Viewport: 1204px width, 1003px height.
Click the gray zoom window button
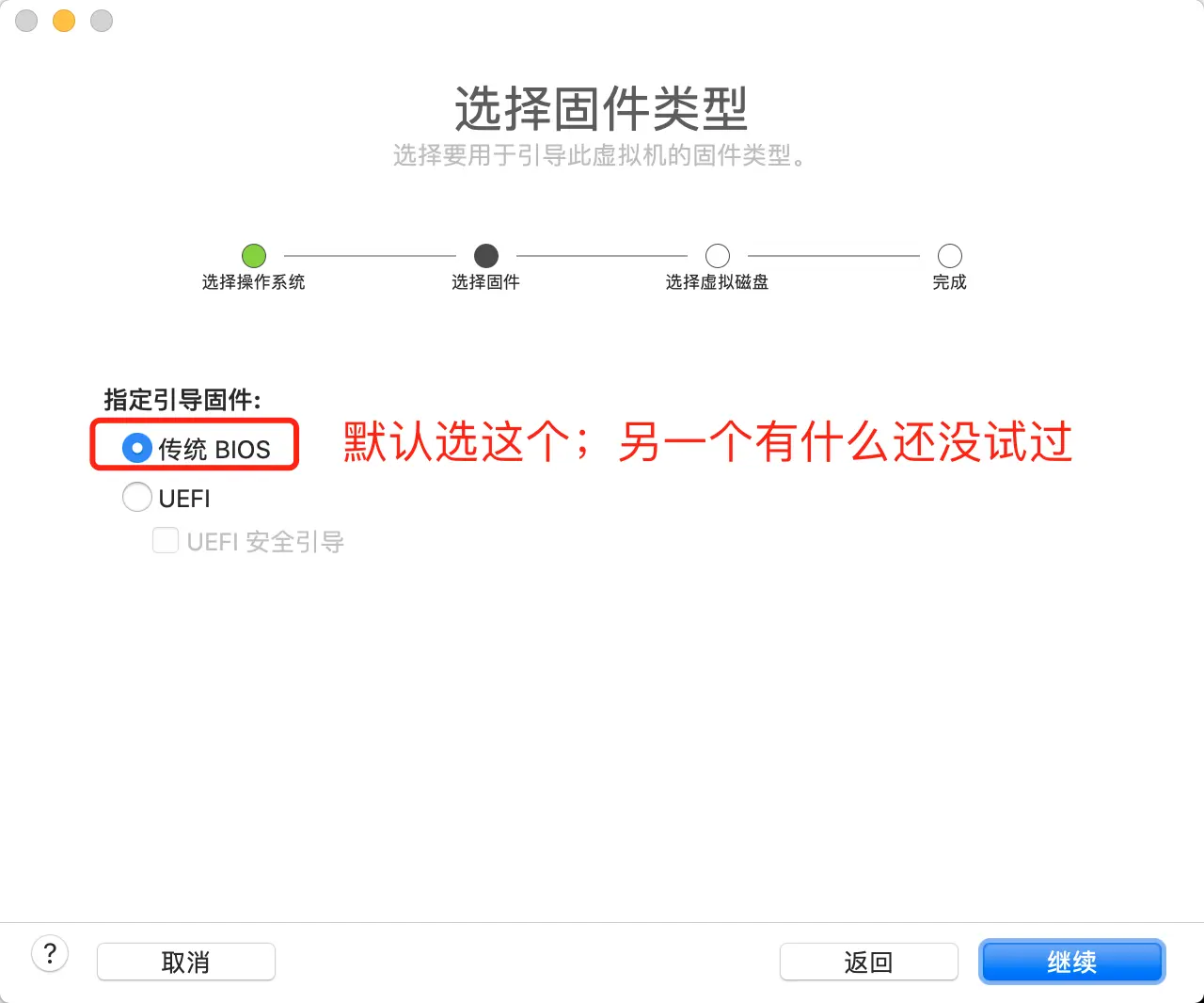tap(102, 21)
